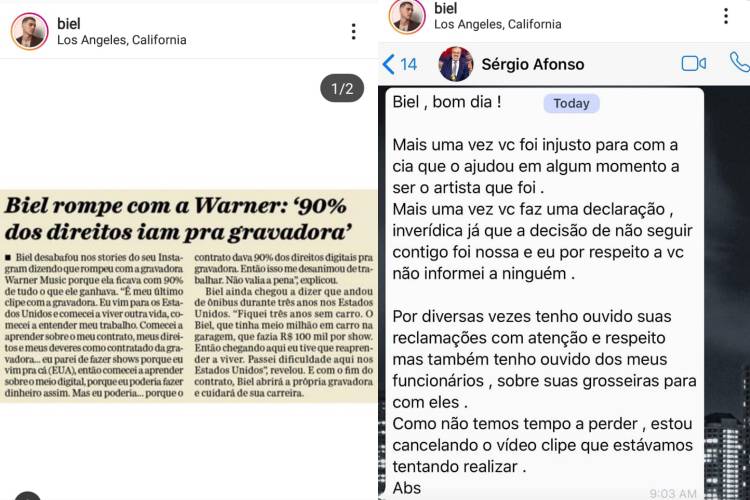Start a voice call using the phone icon

click(740, 63)
